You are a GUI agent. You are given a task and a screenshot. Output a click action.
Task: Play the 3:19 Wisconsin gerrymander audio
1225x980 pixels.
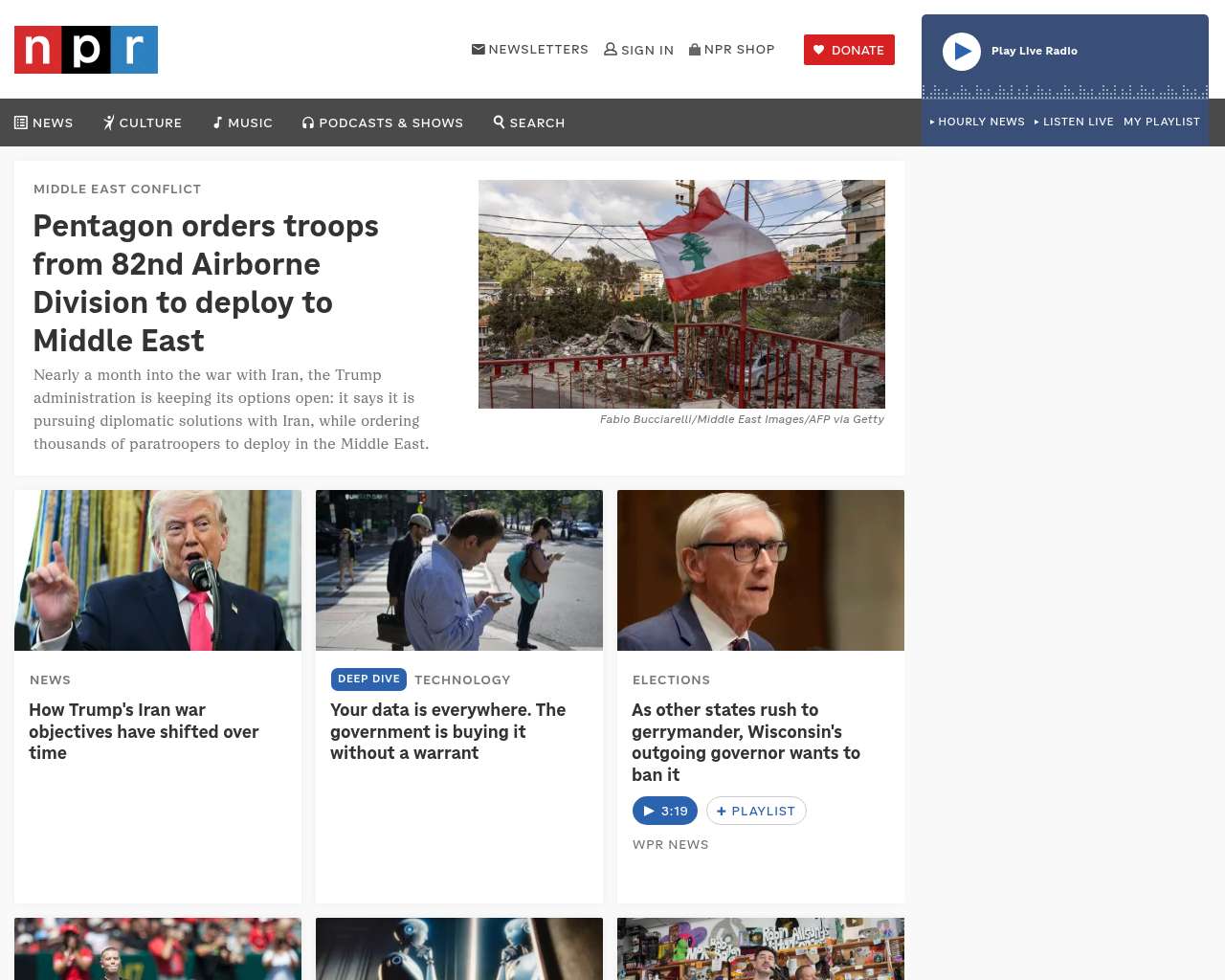[665, 811]
